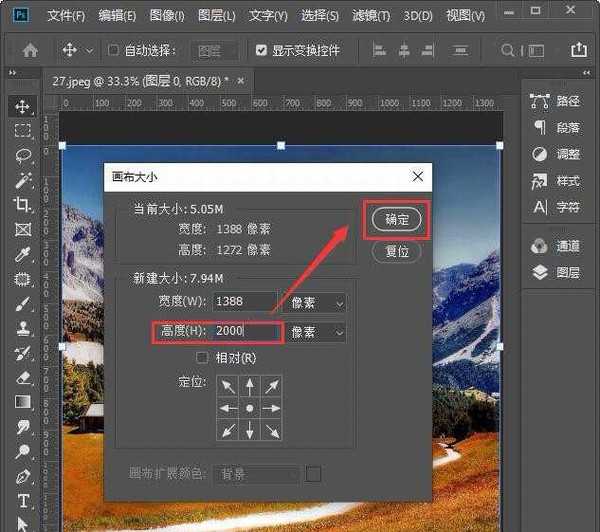Close the 画布大小 dialog
Viewport: 600px width, 532px height.
[418, 176]
